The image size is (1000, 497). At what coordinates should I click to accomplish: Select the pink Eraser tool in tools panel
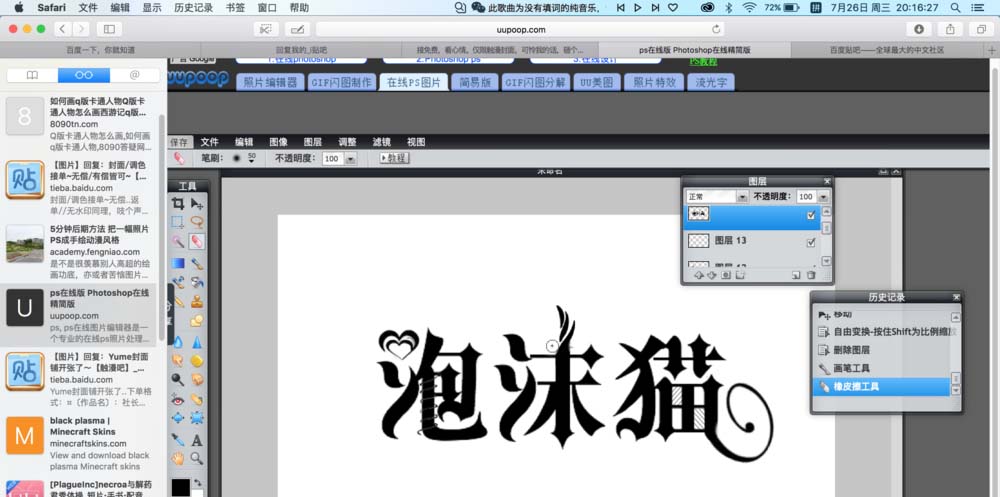197,242
